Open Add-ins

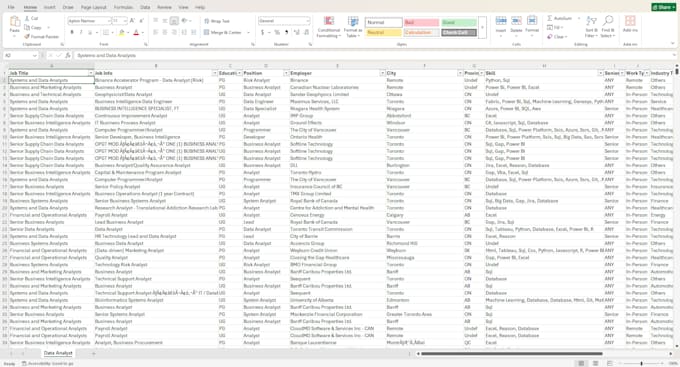[630, 24]
